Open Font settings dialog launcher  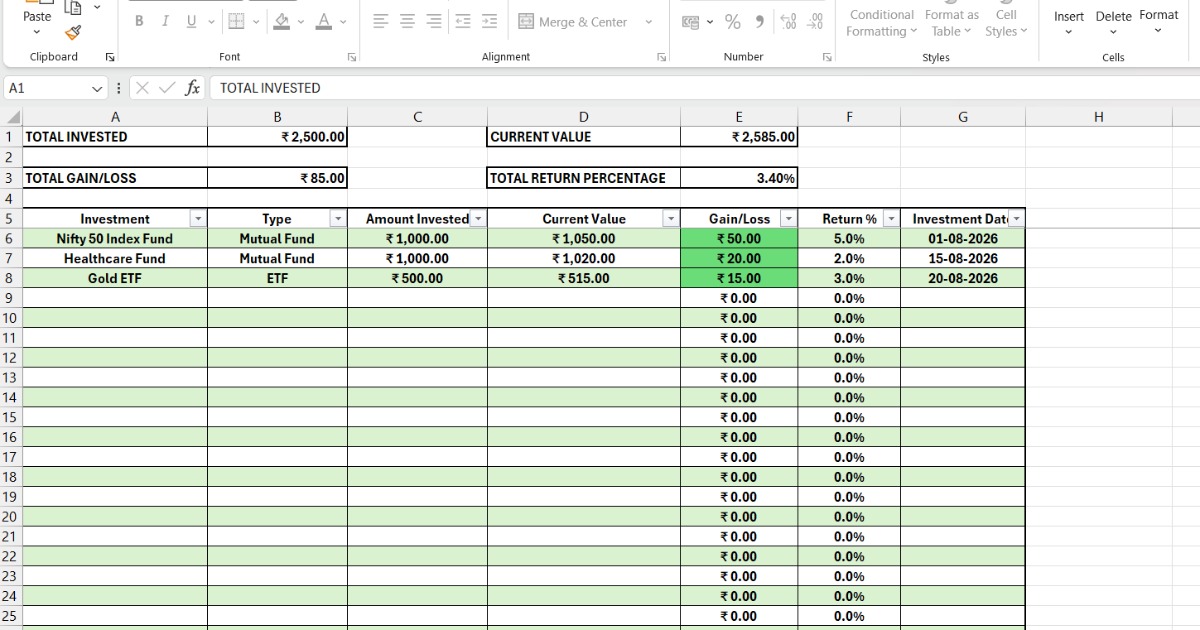352,57
